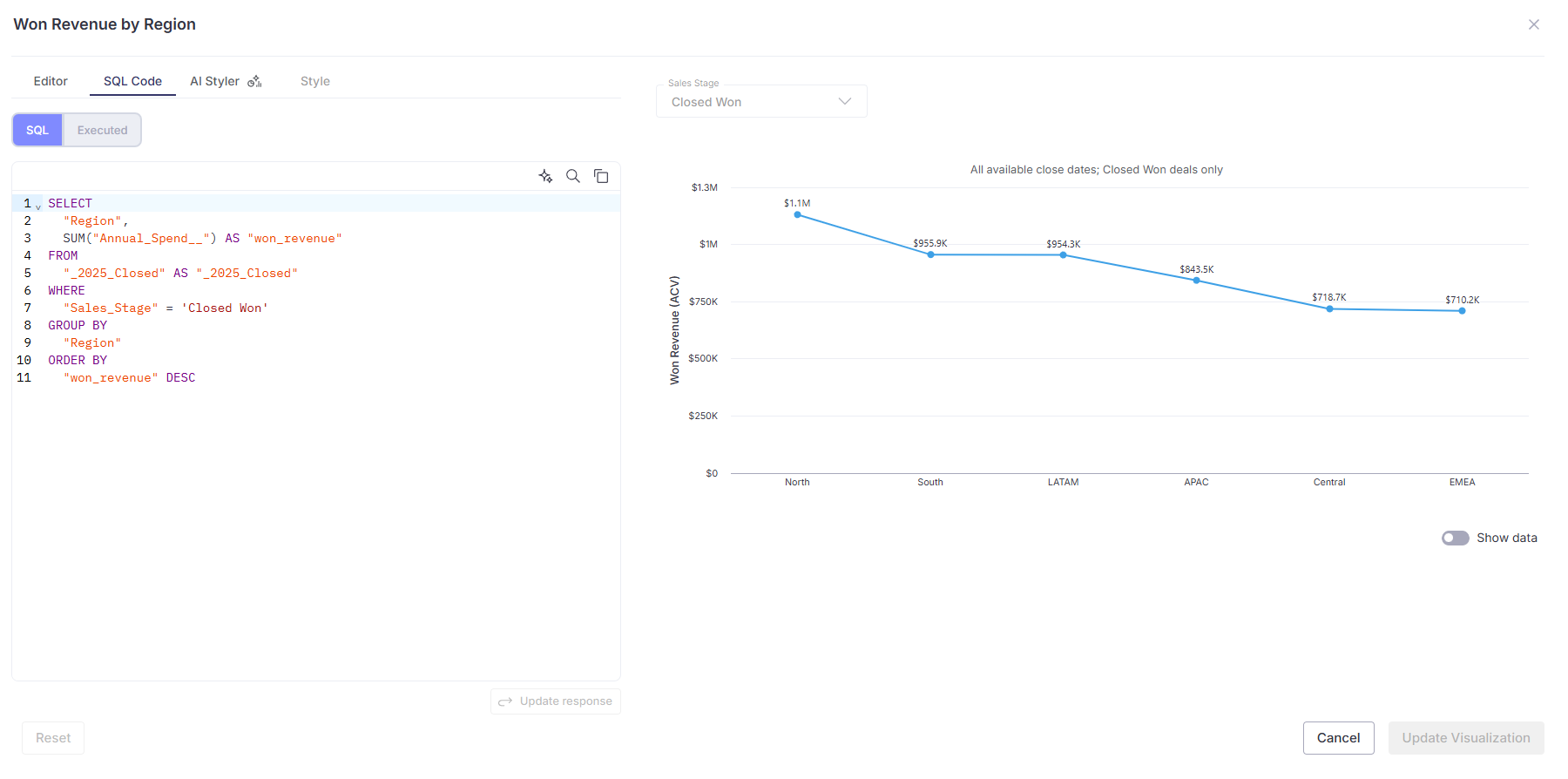Click the South data point marker

coord(930,254)
